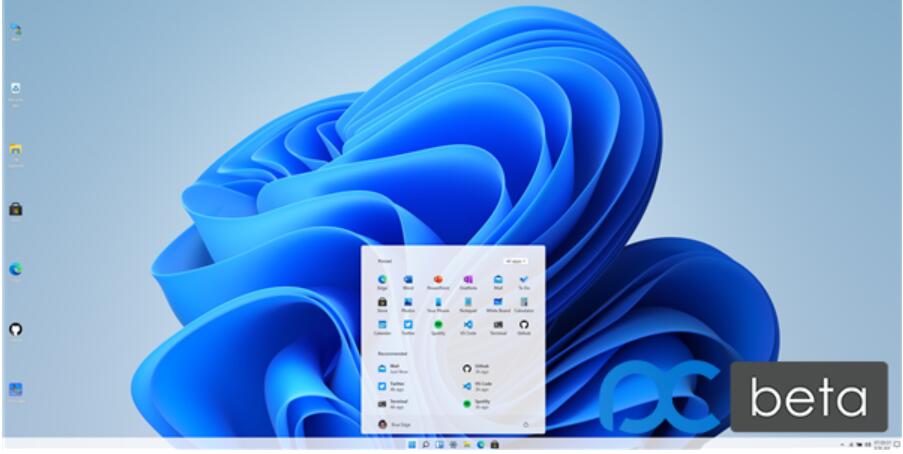This screenshot has height=454, width=903.
Task: Launch OneNote from pinned apps
Action: pyautogui.click(x=468, y=282)
